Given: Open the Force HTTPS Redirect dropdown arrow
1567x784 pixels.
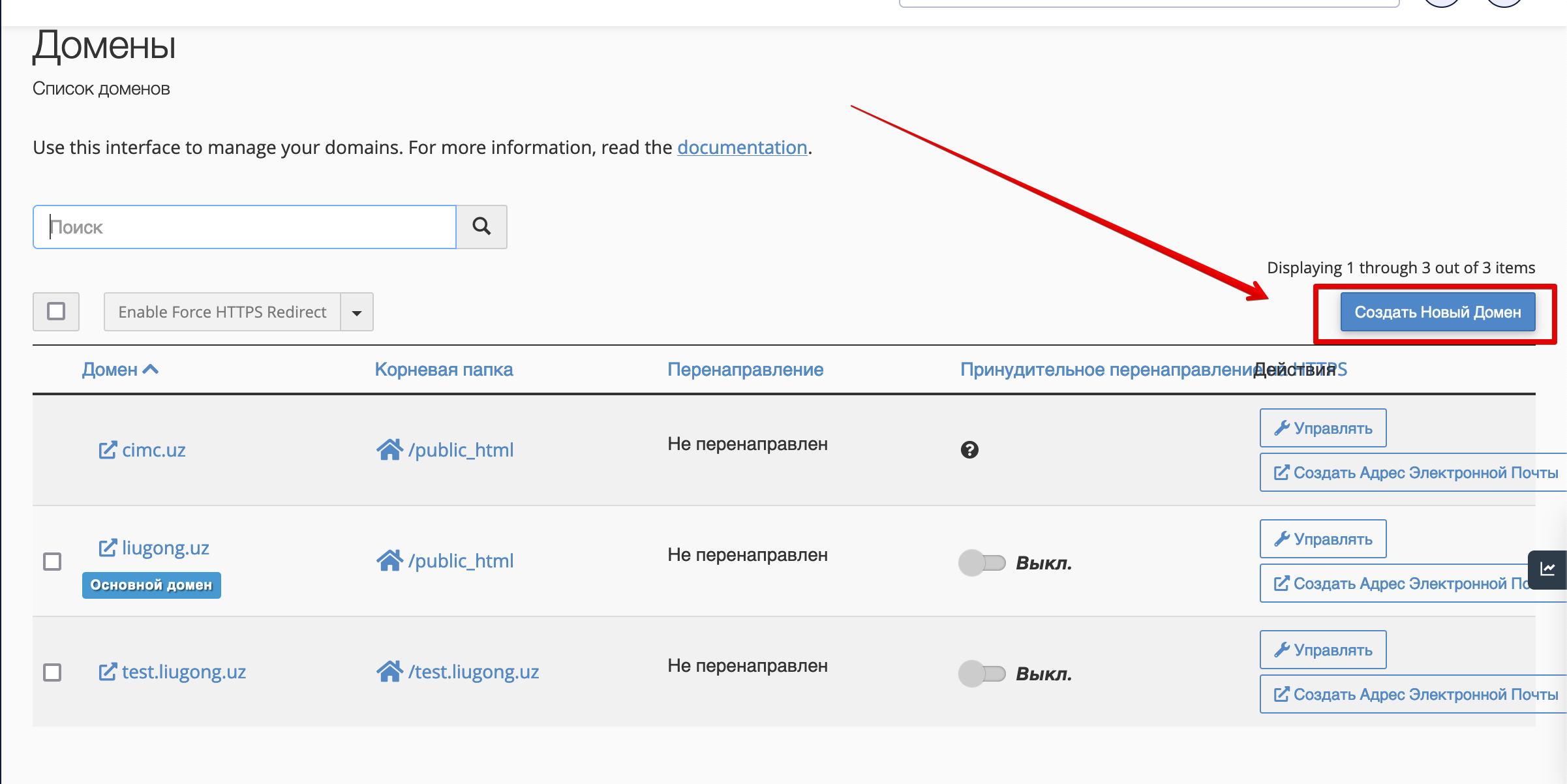Looking at the screenshot, I should (x=357, y=312).
